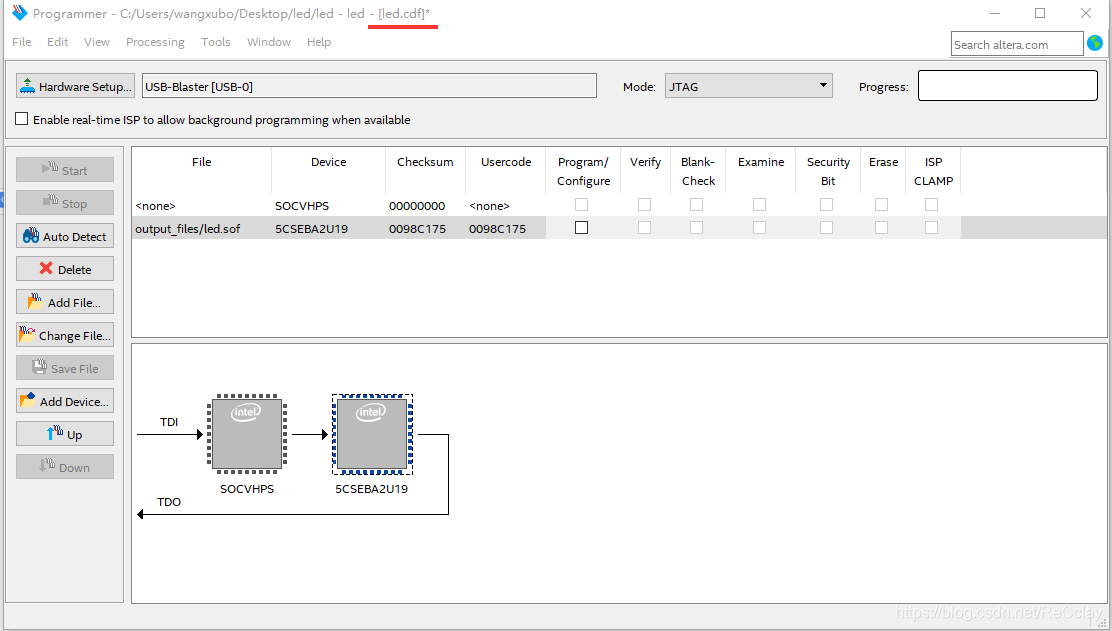Select the 5CSEBA2U19 chip in diagram
This screenshot has width=1112, height=631.
pyautogui.click(x=372, y=434)
